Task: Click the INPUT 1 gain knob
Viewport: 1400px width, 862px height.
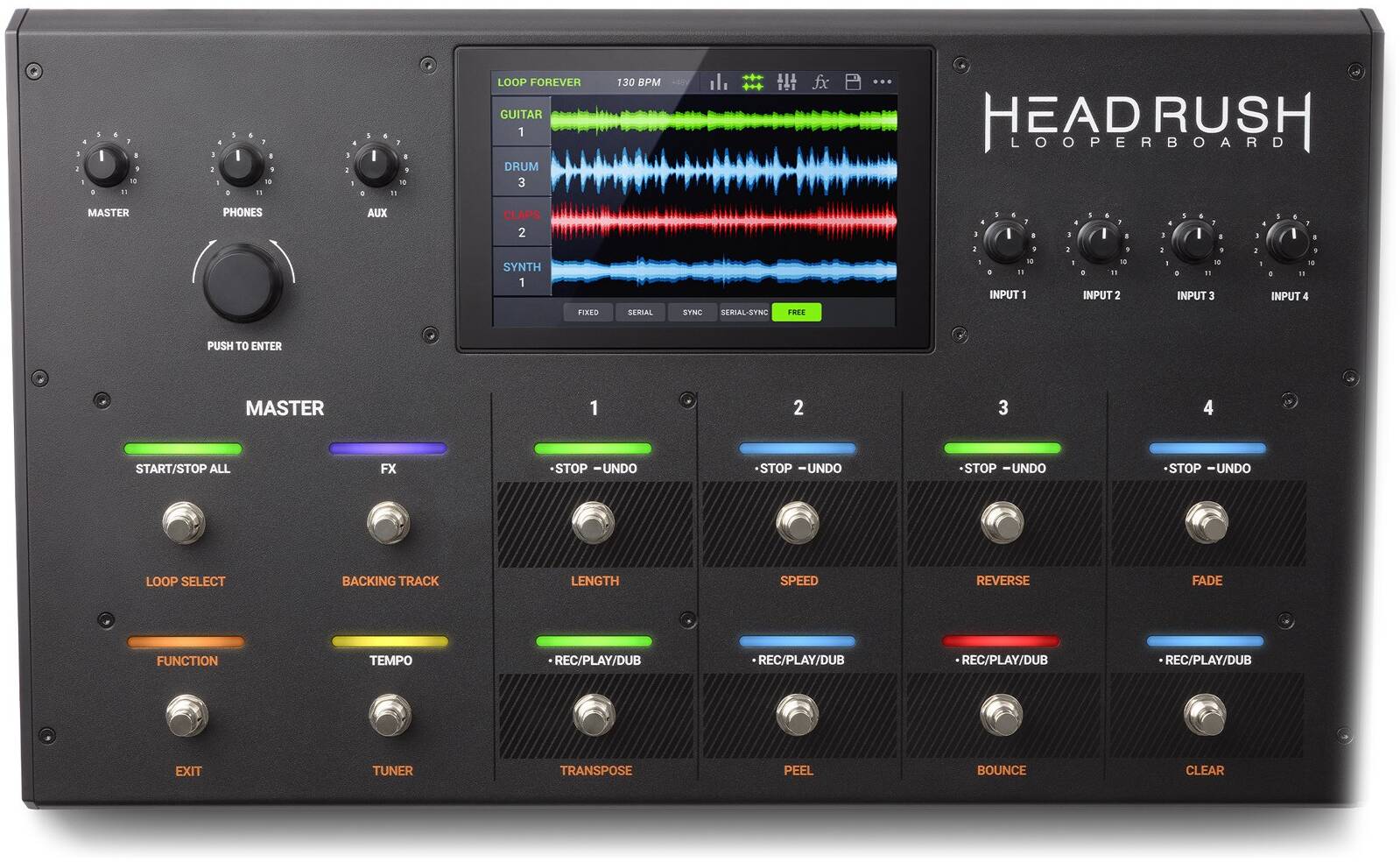Action: tap(1006, 242)
